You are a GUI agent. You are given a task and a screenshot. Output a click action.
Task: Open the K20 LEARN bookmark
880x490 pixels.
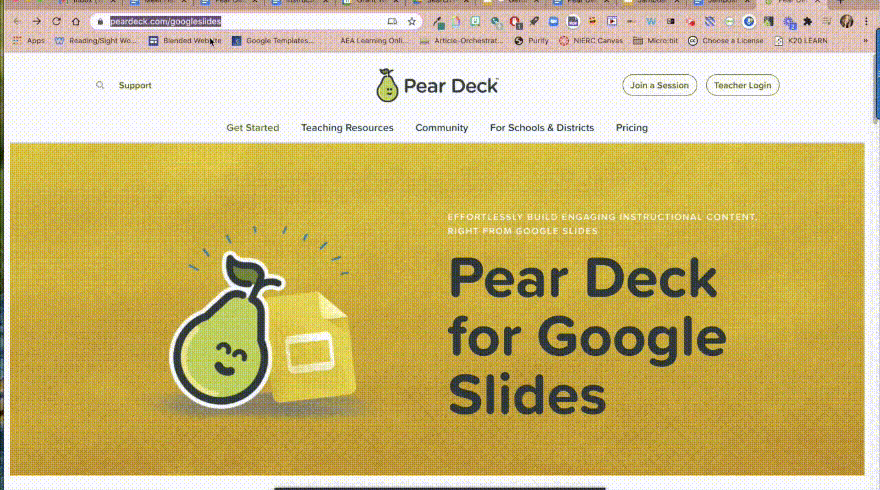(801, 40)
